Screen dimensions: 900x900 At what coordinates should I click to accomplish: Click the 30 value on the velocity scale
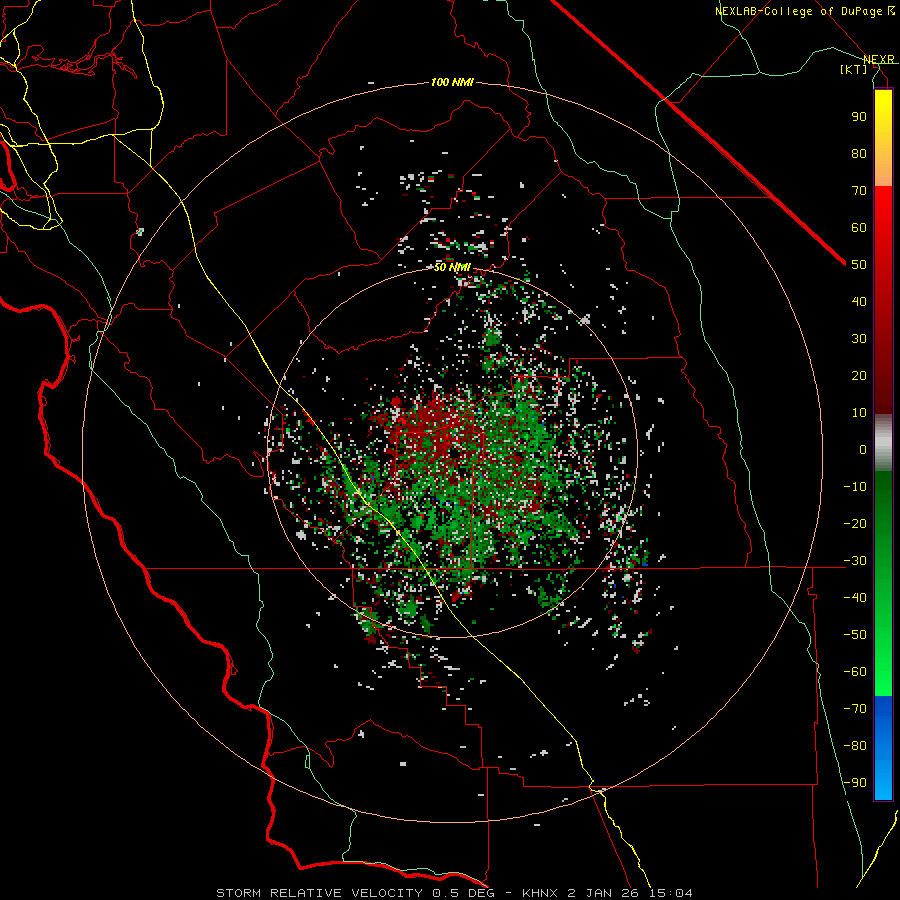859,339
